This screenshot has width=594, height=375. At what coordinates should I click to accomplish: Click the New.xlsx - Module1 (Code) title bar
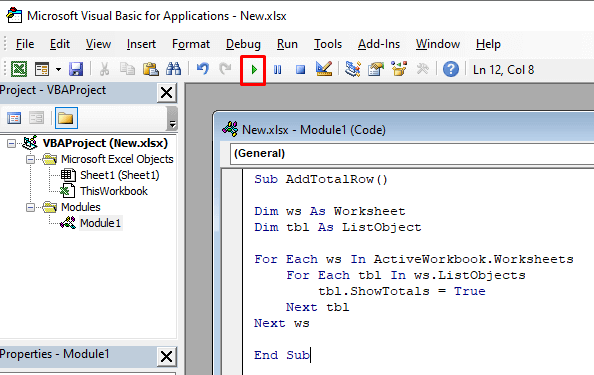point(404,130)
